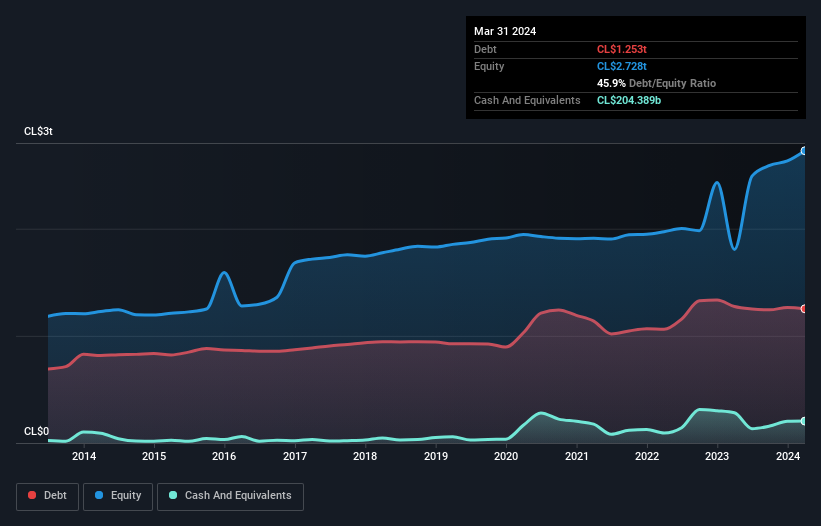The image size is (821, 526).
Task: Click the 2021 x-axis label
Action: tap(576, 456)
